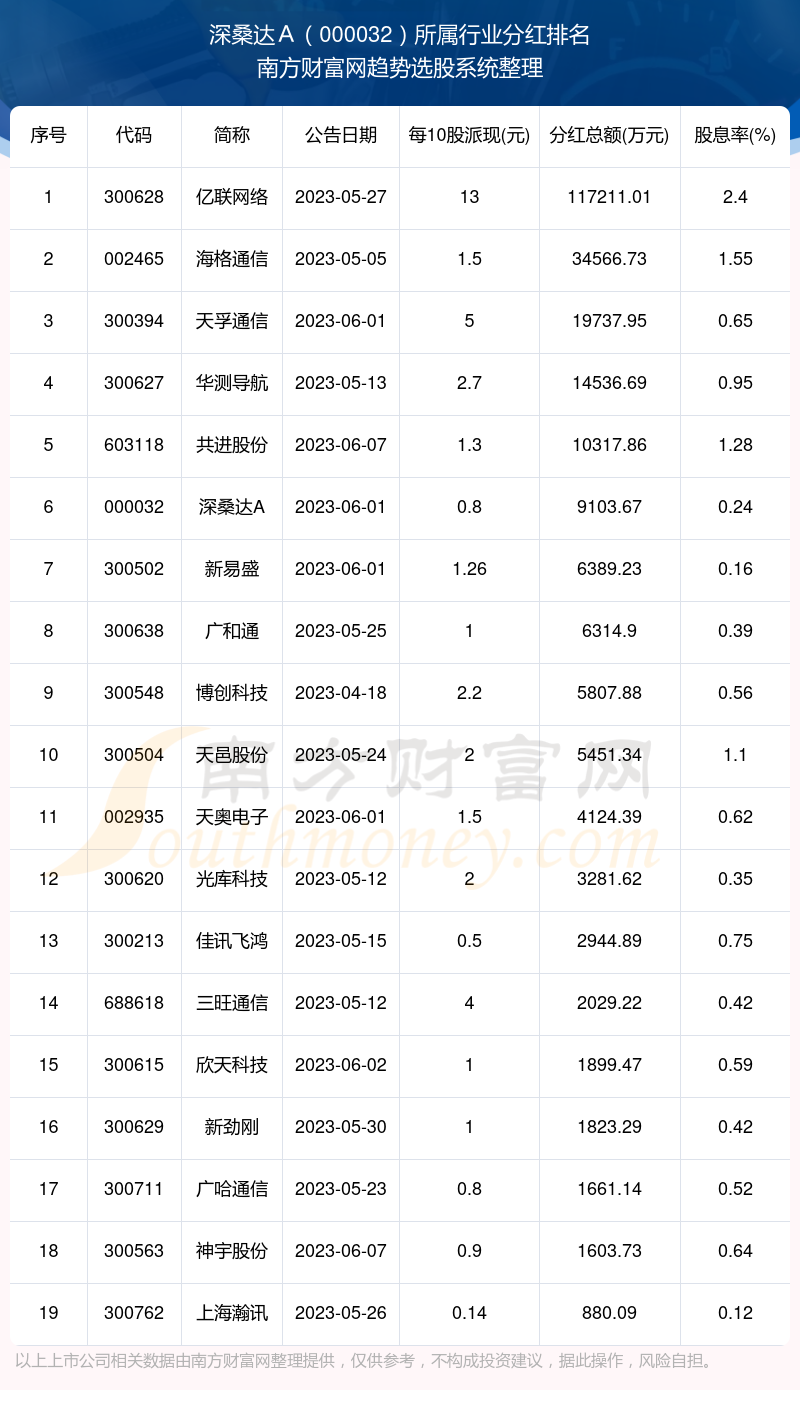Click the footer disclaimer text

tap(364, 1361)
